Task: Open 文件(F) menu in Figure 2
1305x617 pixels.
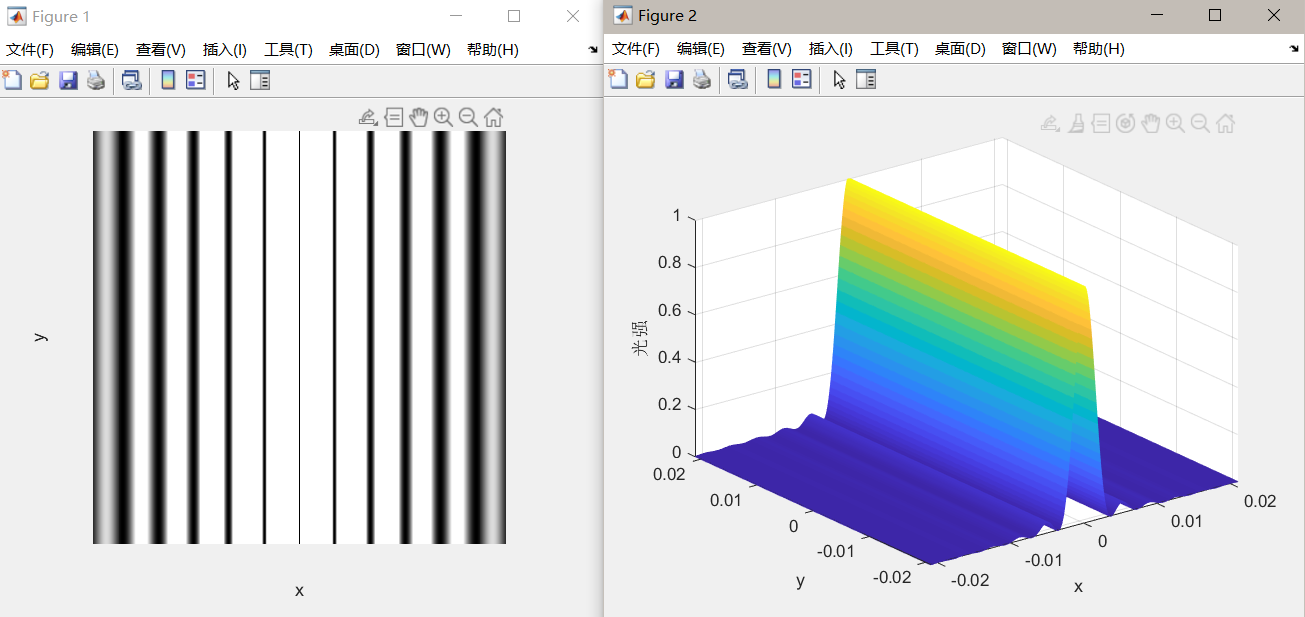Action: pos(636,49)
